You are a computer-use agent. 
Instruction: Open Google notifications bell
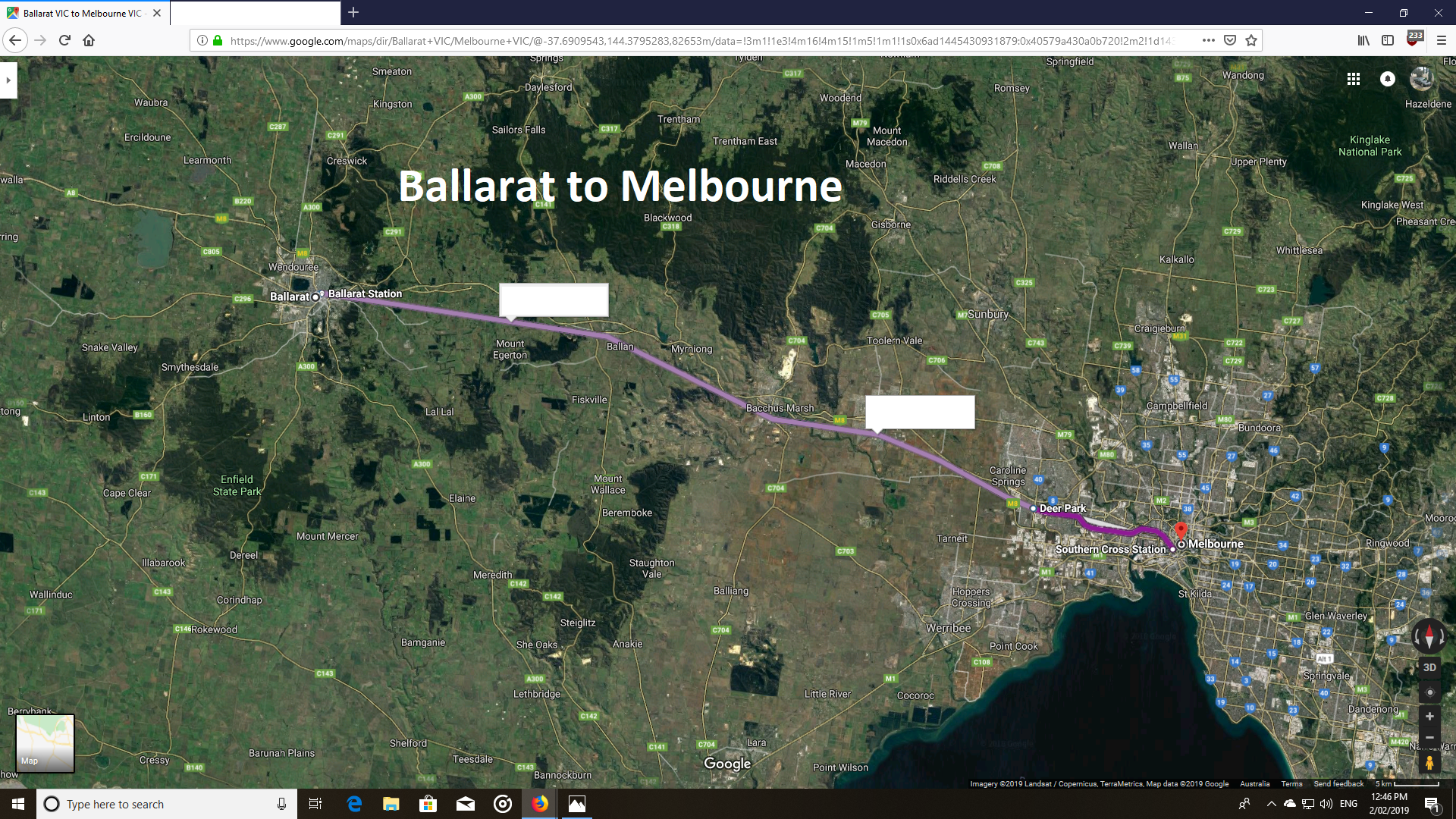[1387, 79]
